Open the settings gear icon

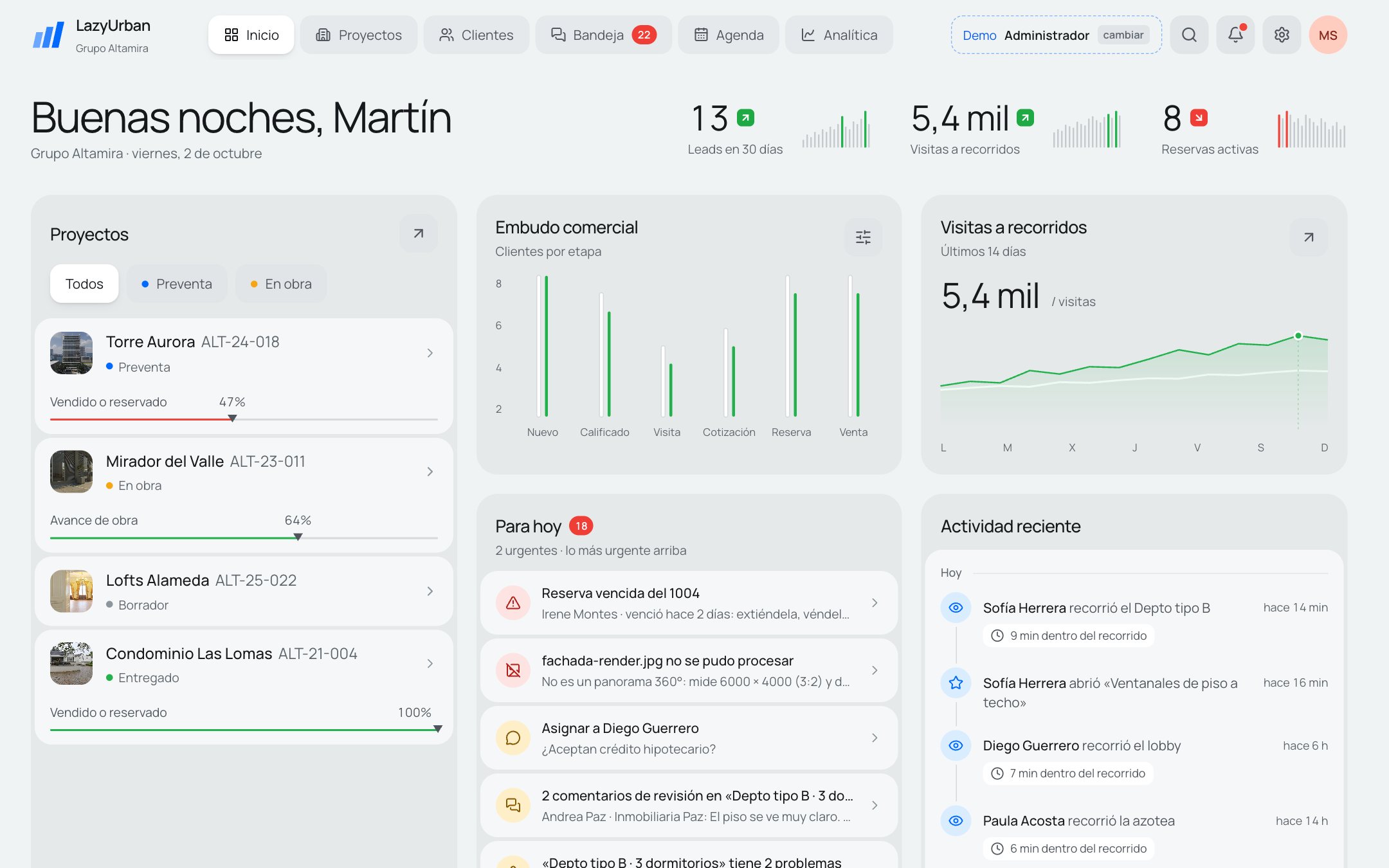1282,35
